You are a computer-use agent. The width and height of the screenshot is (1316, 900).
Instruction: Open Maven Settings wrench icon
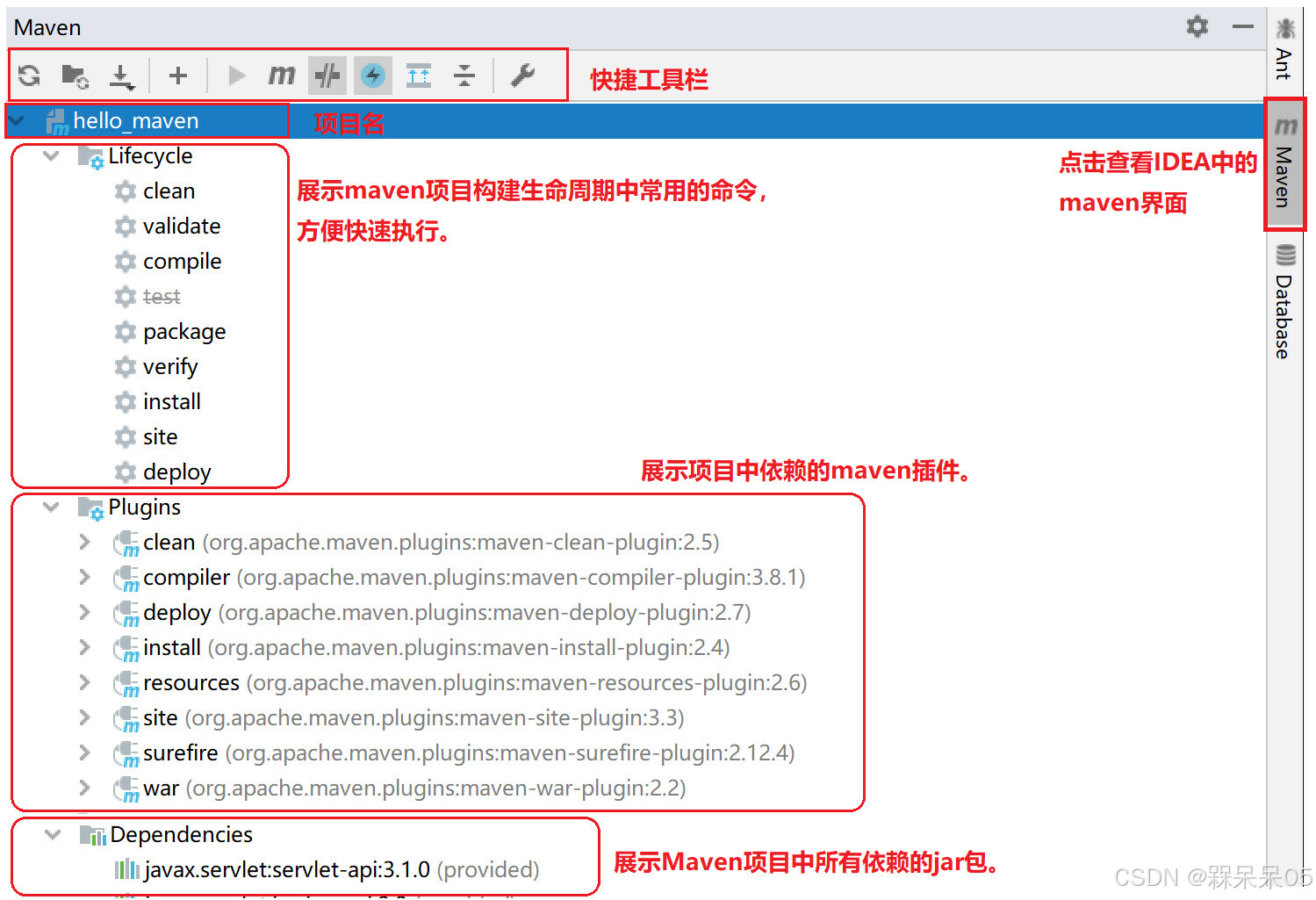click(522, 76)
